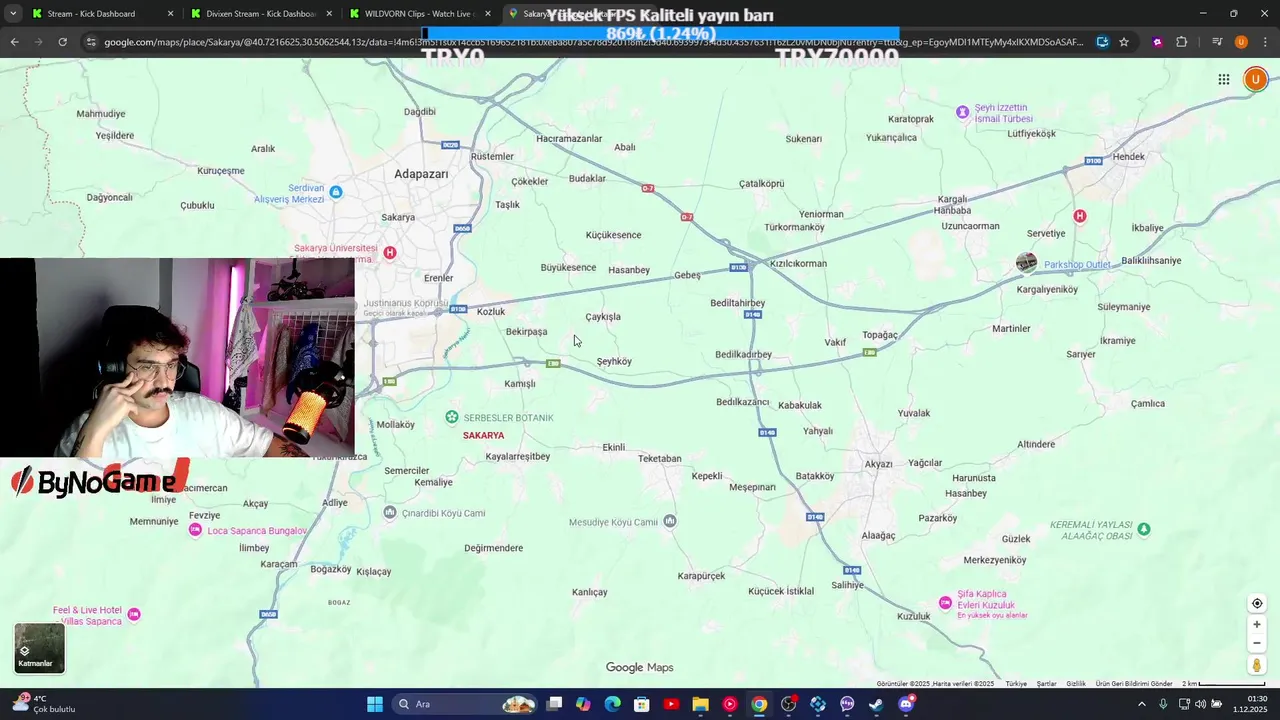Click the address bar URL
The image size is (1280, 720).
594,42
